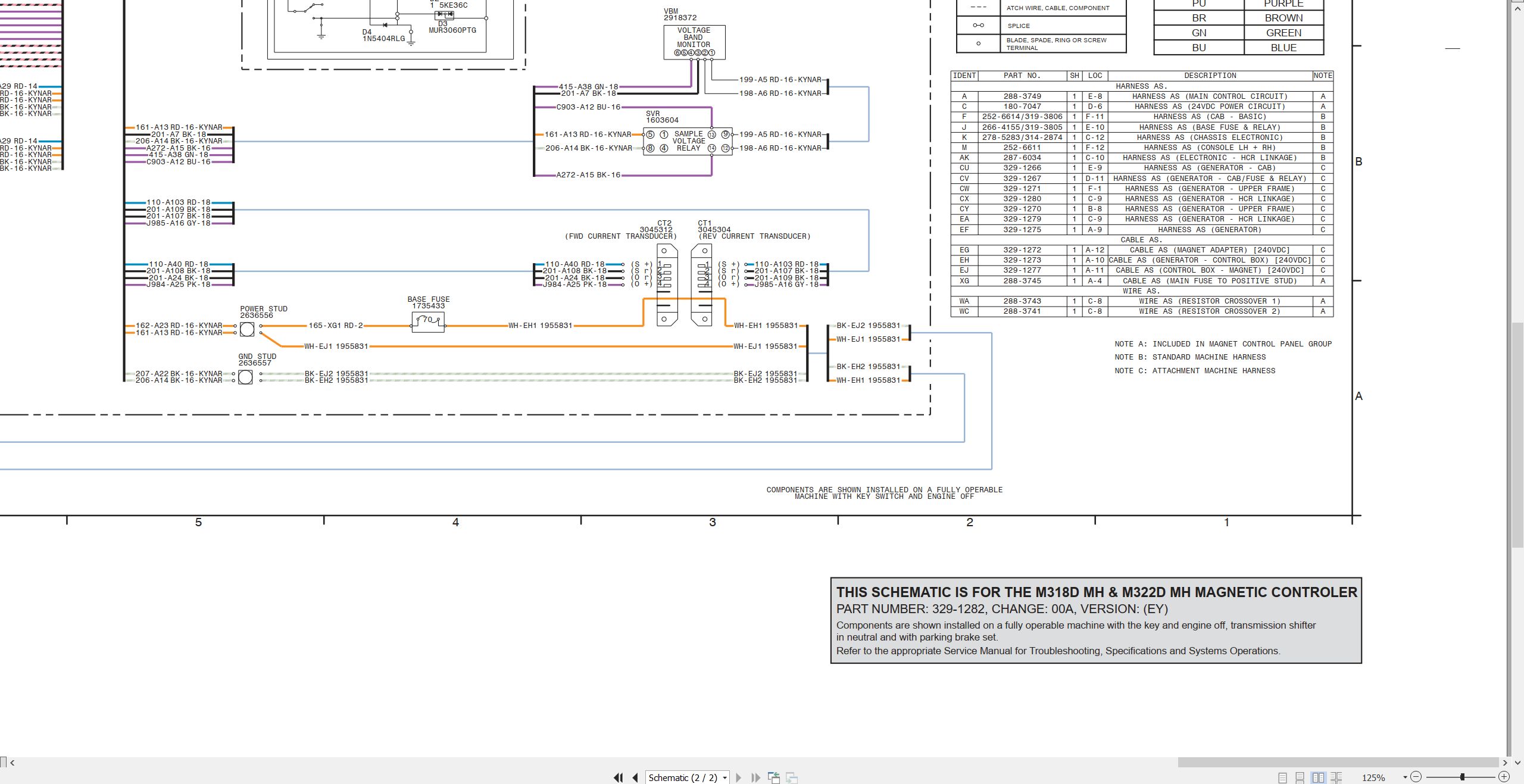Click the IDENT column header
The height and width of the screenshot is (784, 1524).
pos(964,76)
